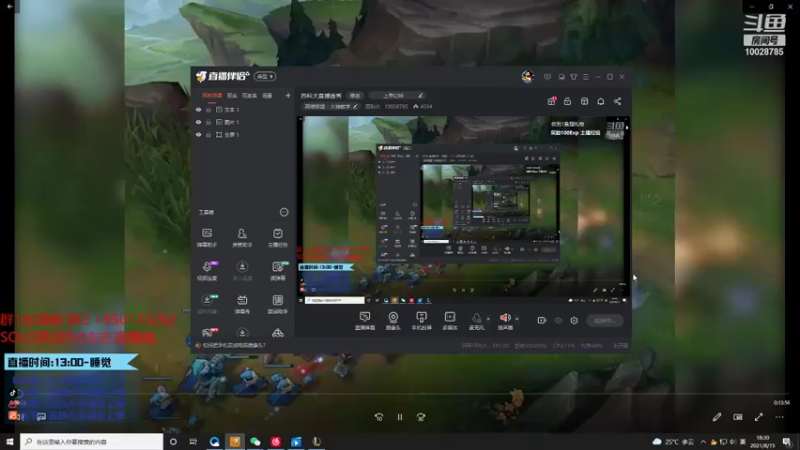Add a new scene with plus icon

pyautogui.click(x=288, y=95)
